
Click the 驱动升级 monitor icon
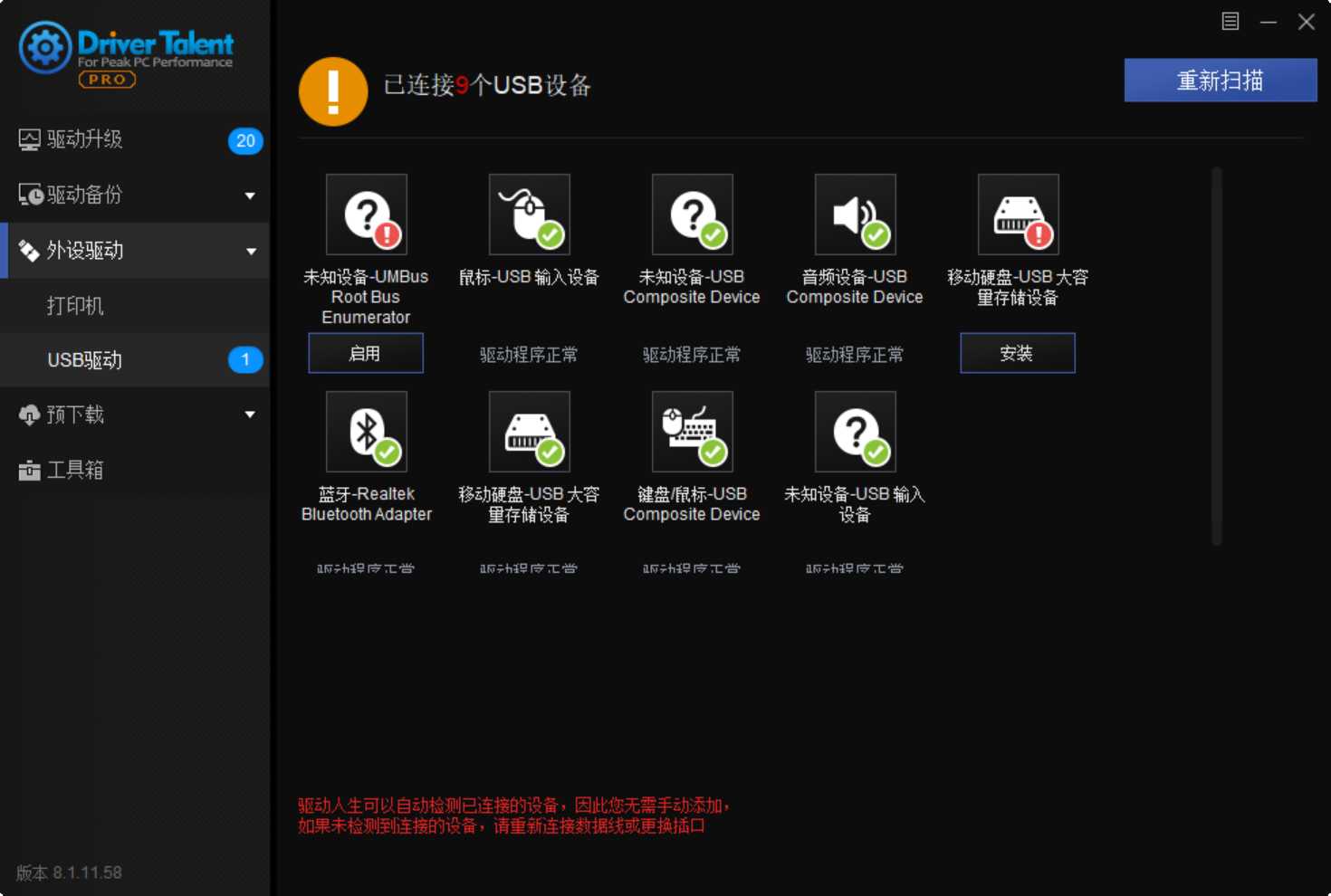point(29,139)
